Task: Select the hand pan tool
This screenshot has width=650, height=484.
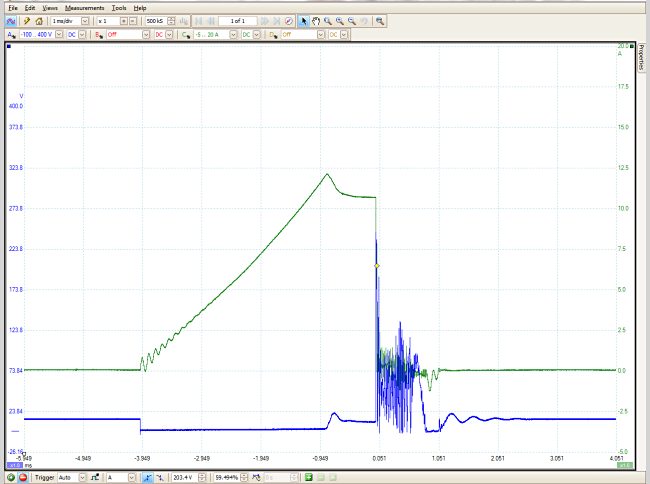Action: 316,20
